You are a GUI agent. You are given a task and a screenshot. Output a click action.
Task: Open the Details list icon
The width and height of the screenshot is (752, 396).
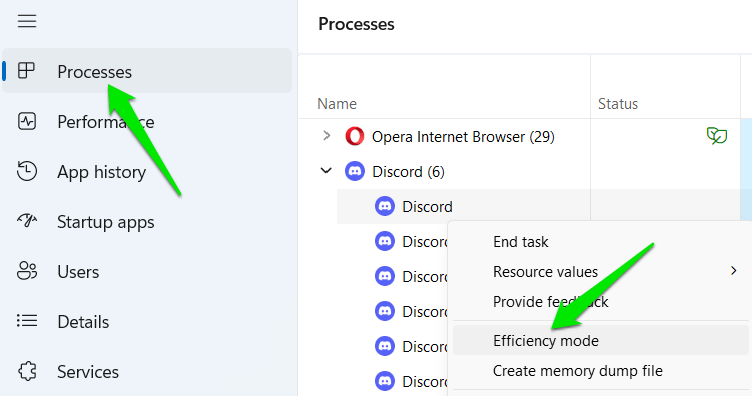(27, 321)
